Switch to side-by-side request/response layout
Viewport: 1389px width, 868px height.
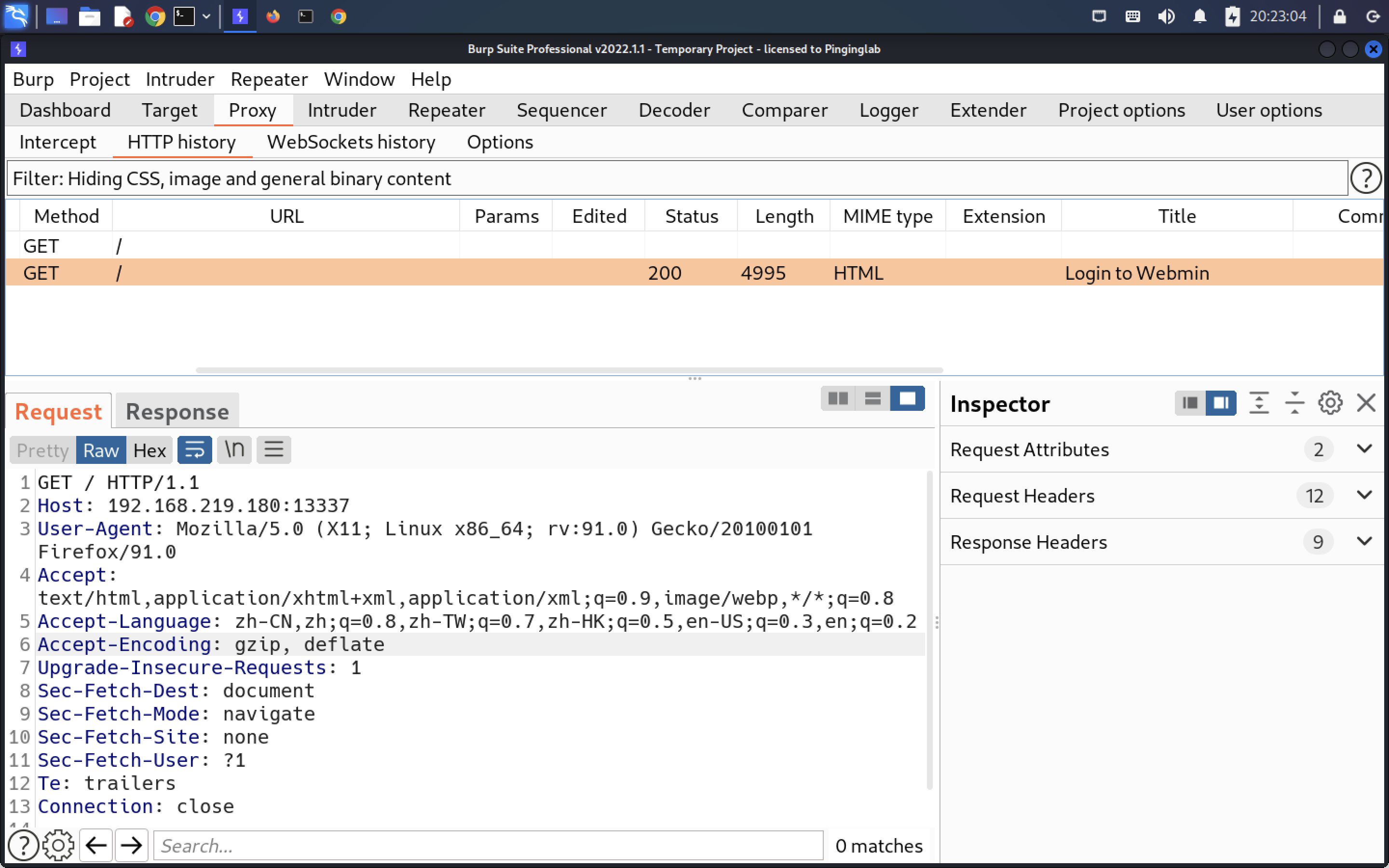pos(837,398)
